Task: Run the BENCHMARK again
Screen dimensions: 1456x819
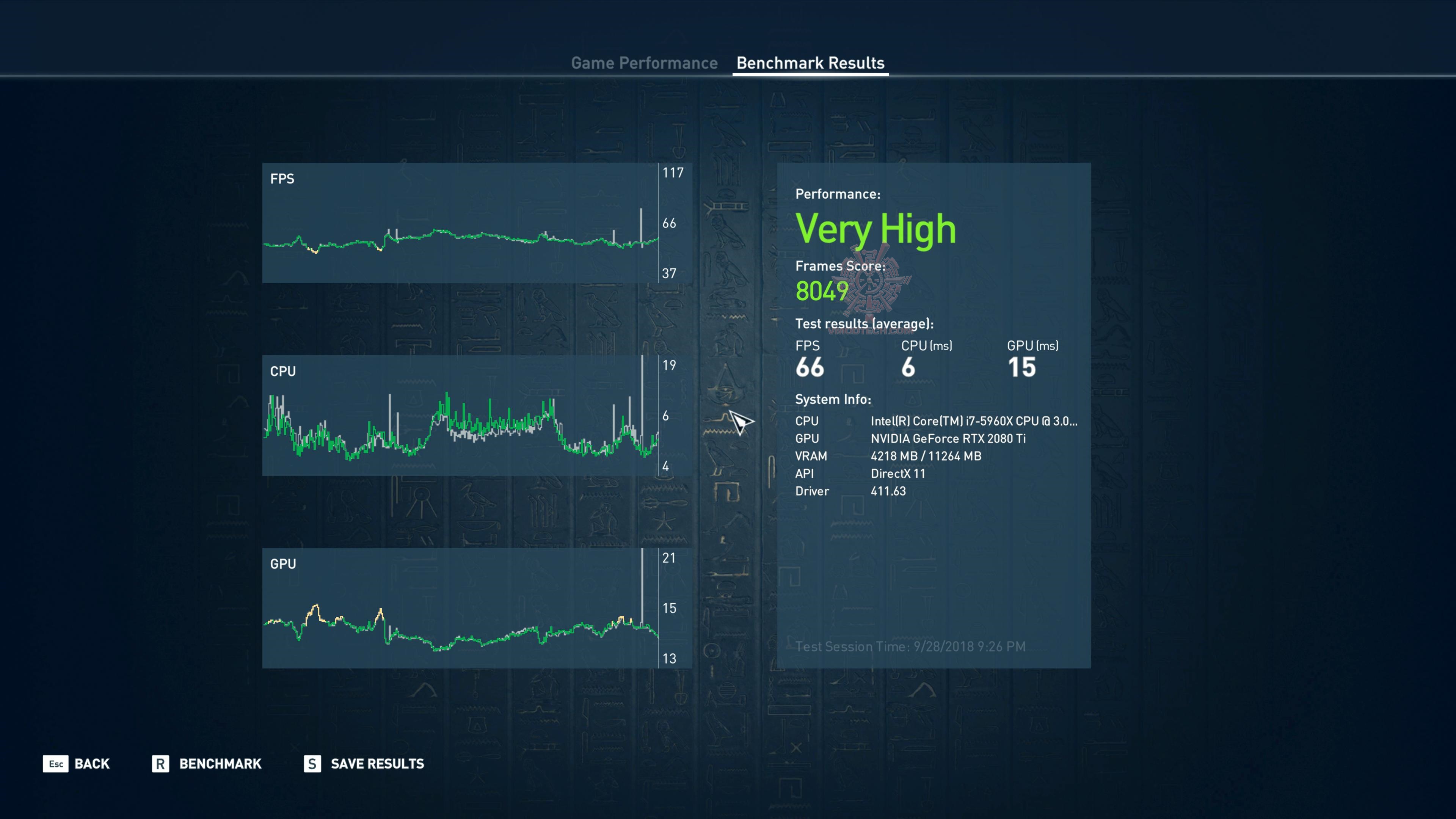Action: pos(220,764)
